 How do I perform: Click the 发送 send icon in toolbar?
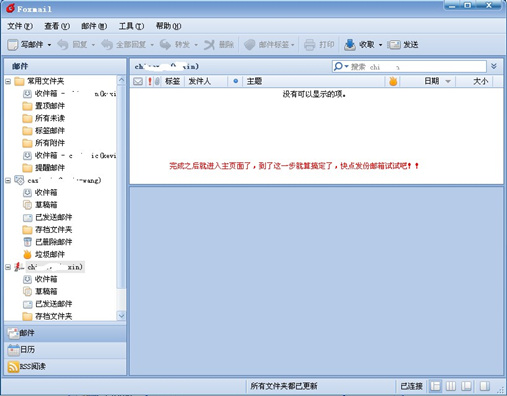[x=394, y=45]
